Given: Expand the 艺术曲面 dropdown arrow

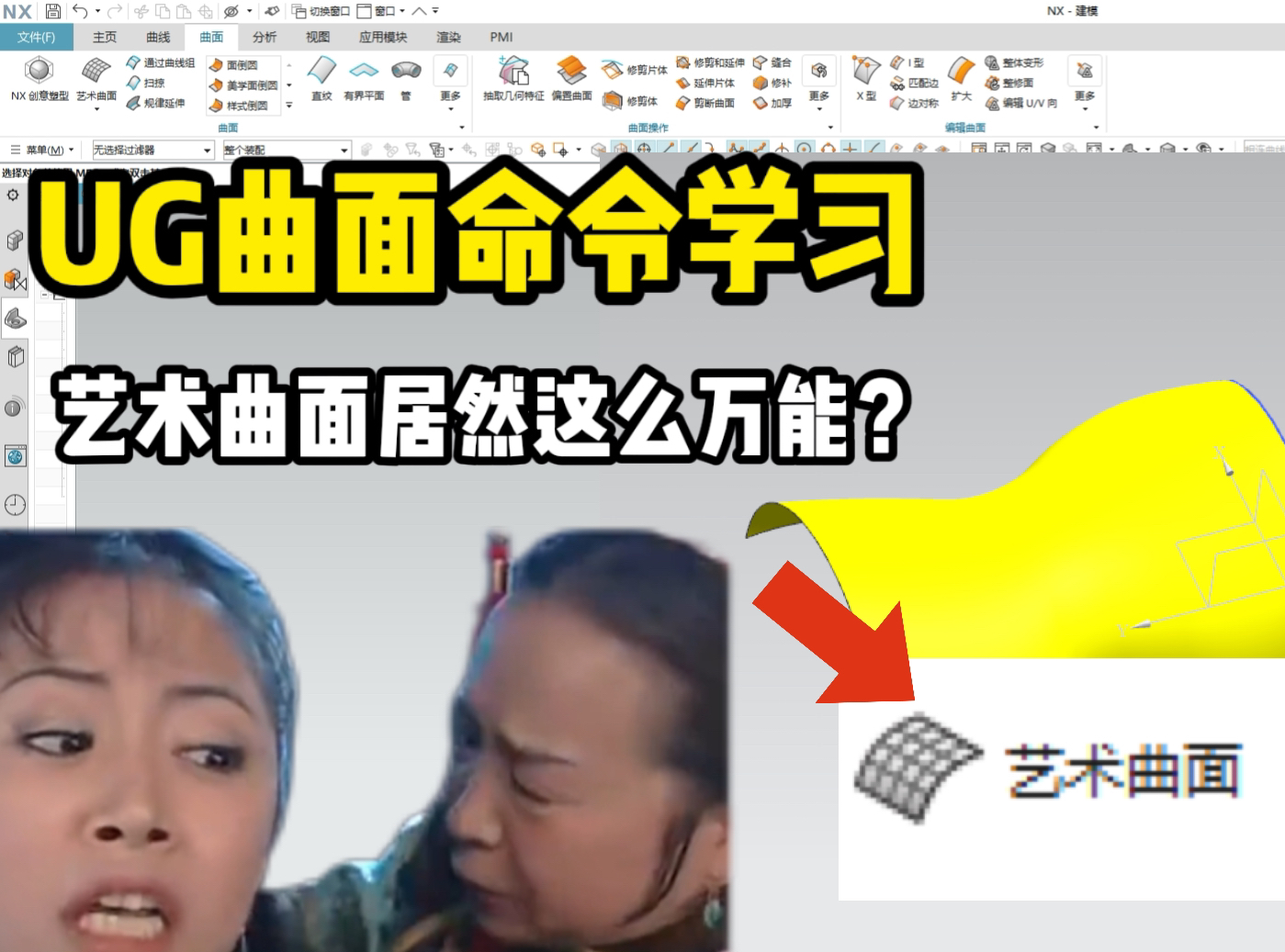Looking at the screenshot, I should [96, 109].
